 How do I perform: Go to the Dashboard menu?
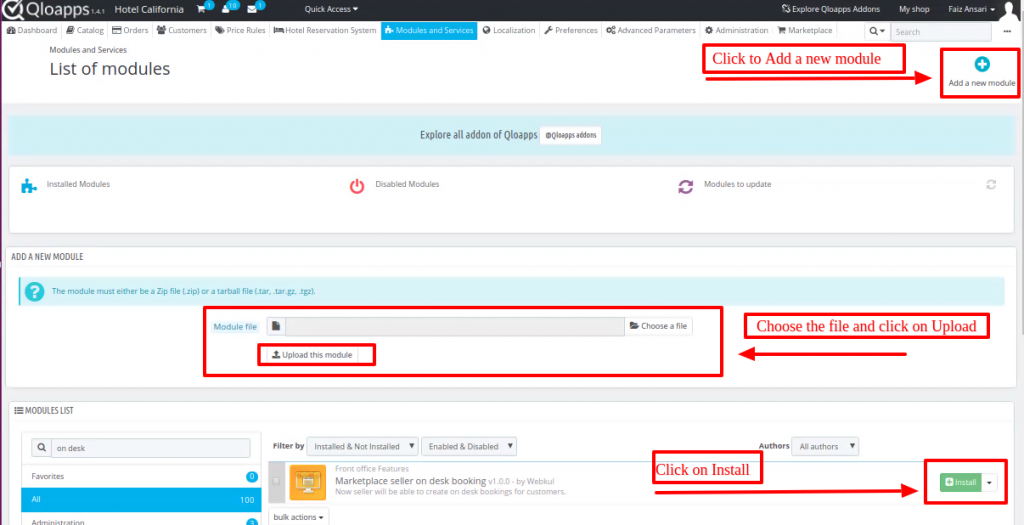tap(32, 30)
